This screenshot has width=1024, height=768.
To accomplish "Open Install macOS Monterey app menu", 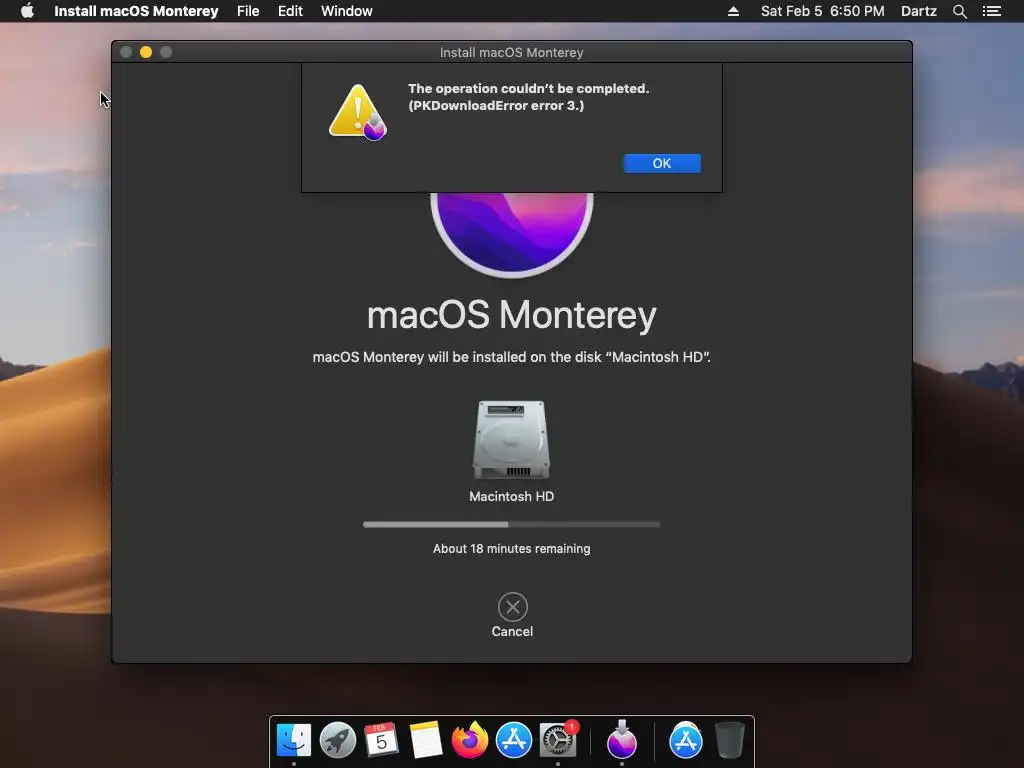I will point(136,11).
